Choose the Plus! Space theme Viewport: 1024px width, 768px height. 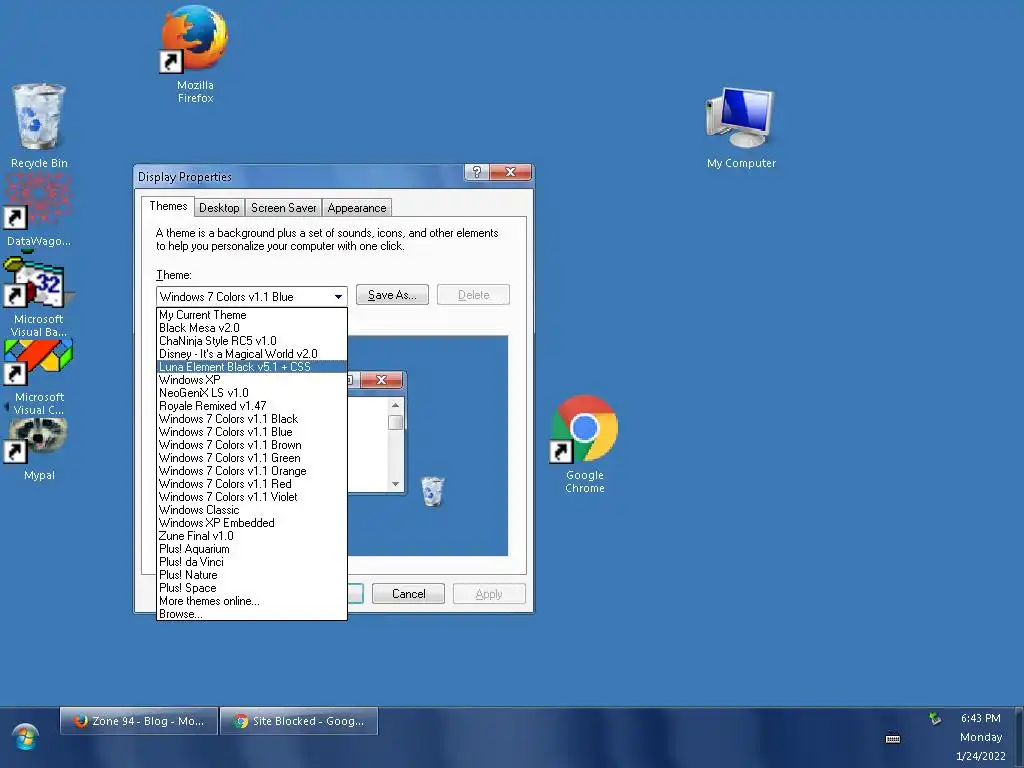click(x=251, y=588)
